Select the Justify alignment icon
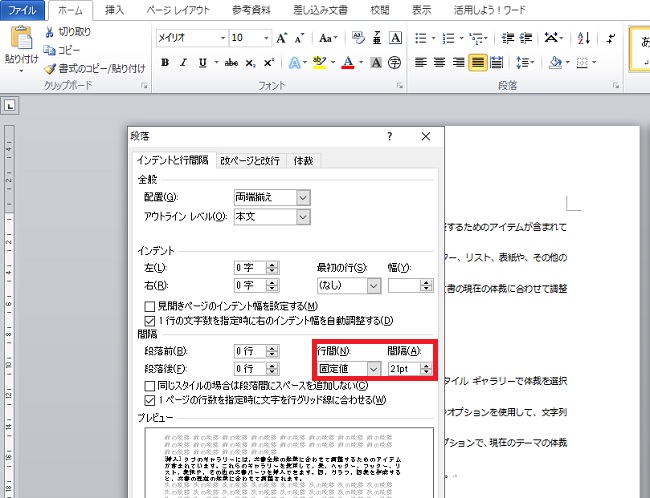The height and width of the screenshot is (498, 650). (x=477, y=62)
